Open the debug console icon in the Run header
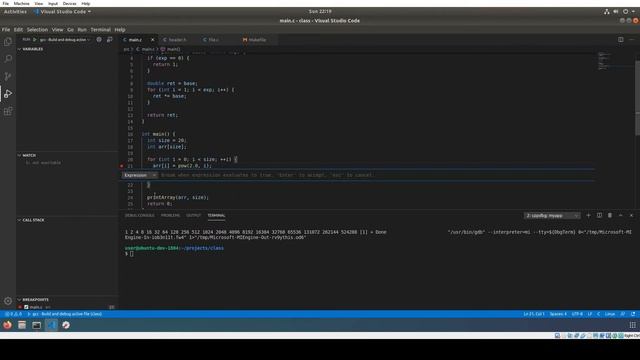The width and height of the screenshot is (640, 360). 110,40
